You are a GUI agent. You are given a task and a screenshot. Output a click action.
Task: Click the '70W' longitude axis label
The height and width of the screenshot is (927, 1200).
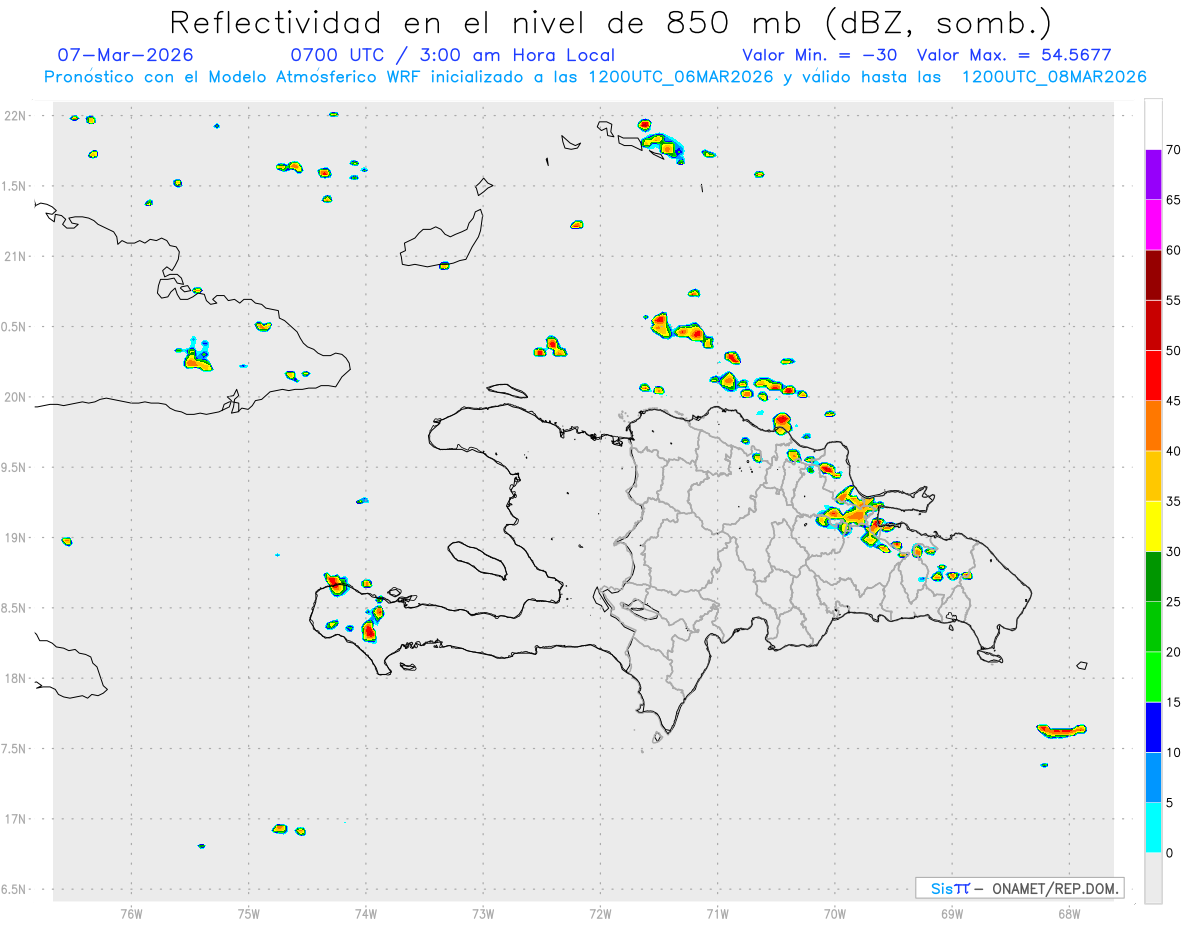(x=835, y=912)
